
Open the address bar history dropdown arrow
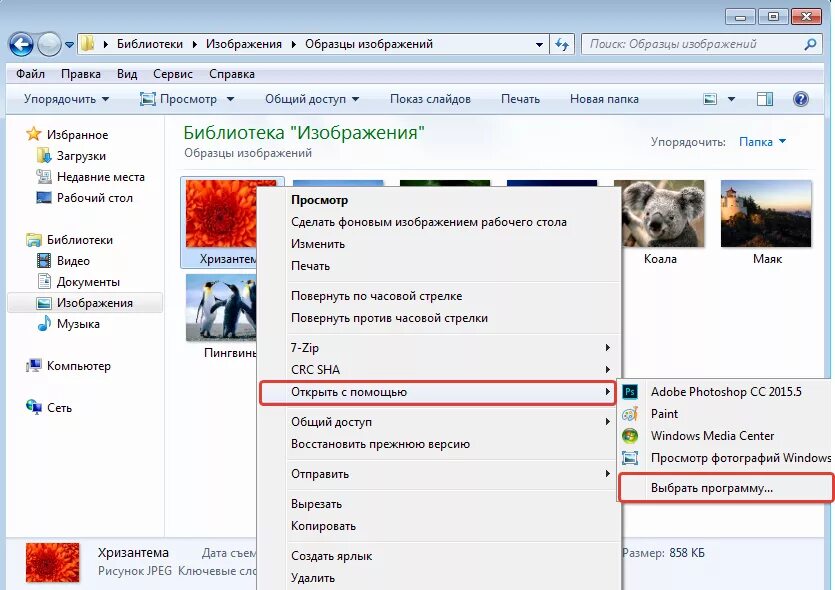point(539,45)
